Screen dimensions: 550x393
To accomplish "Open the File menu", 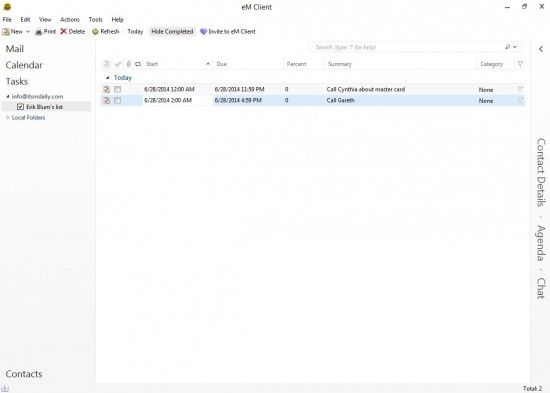I will [x=7, y=20].
